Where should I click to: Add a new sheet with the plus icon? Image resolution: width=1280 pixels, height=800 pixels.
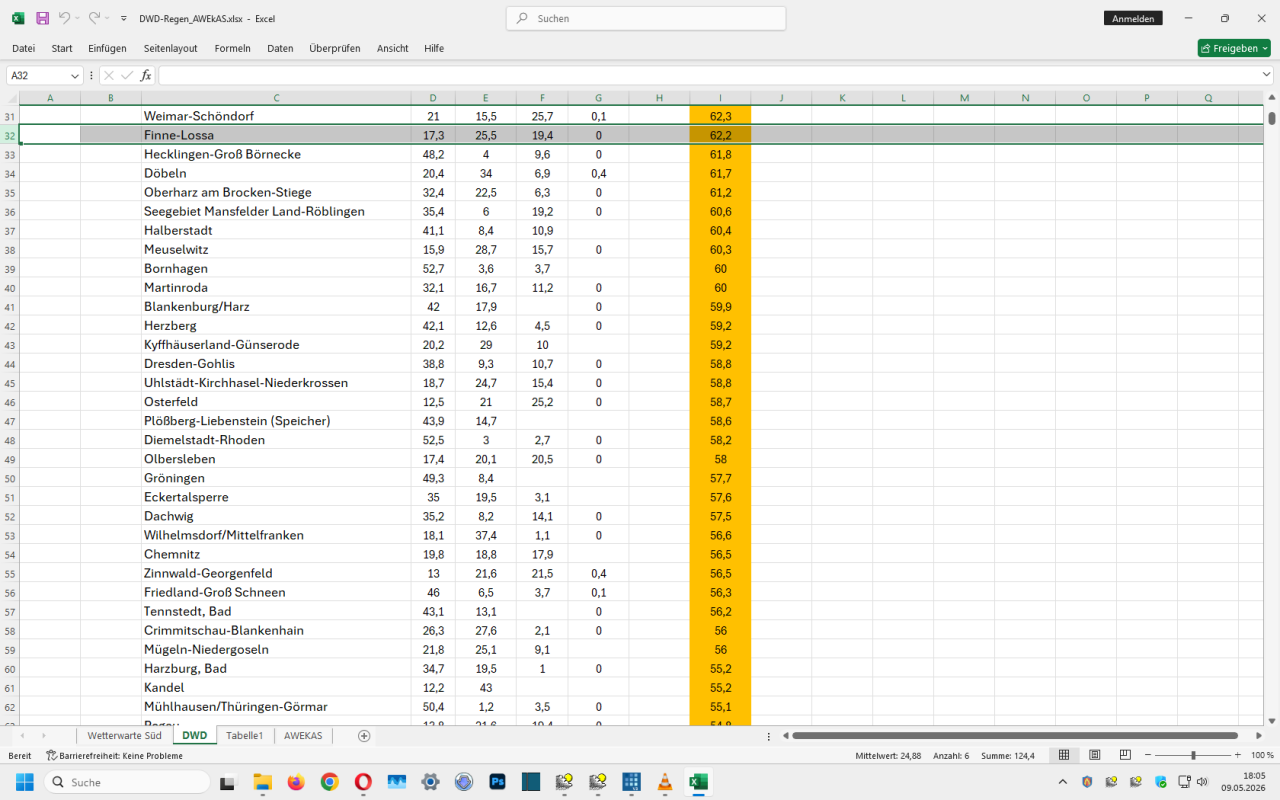(364, 735)
